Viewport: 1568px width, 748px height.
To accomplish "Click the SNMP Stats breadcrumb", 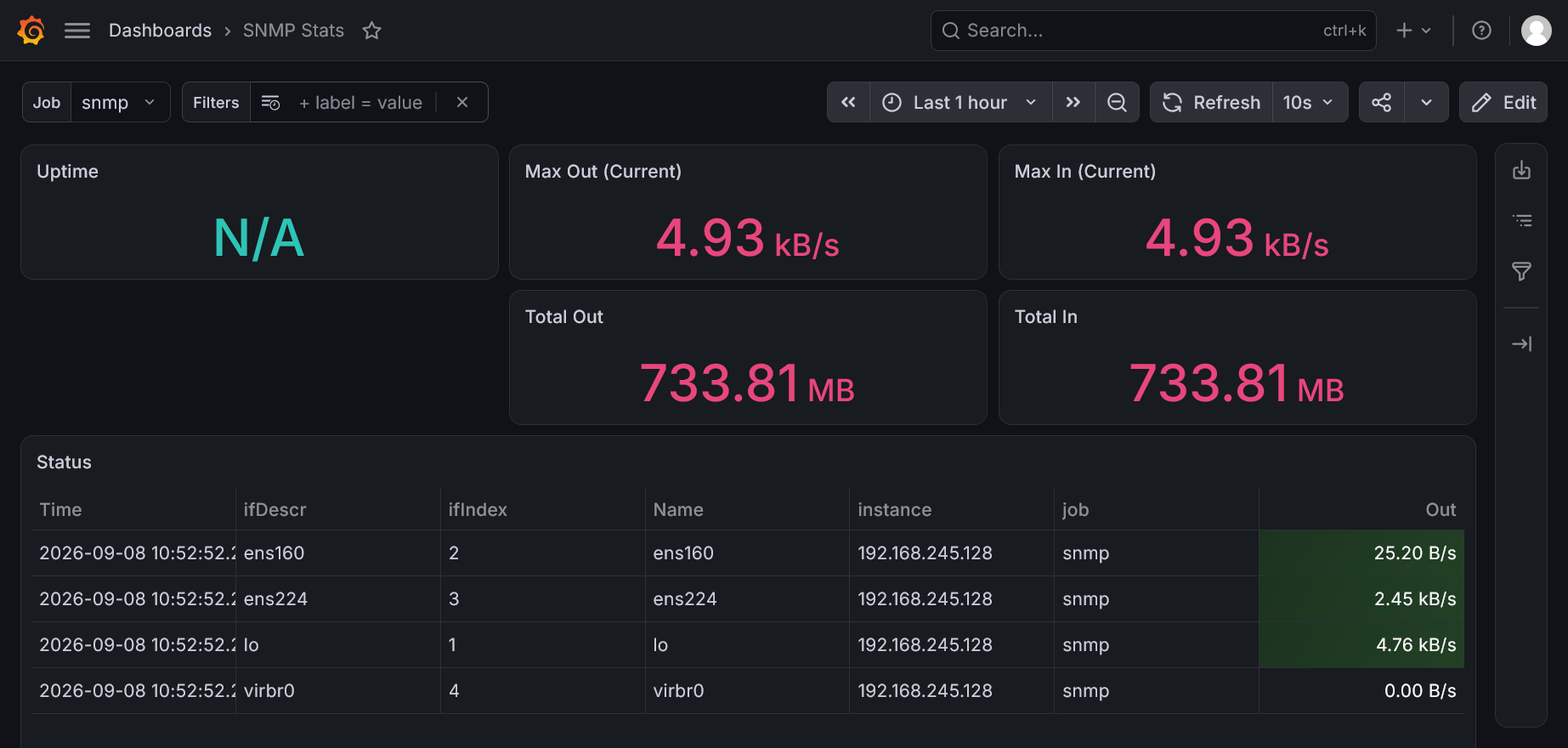I will (293, 31).
